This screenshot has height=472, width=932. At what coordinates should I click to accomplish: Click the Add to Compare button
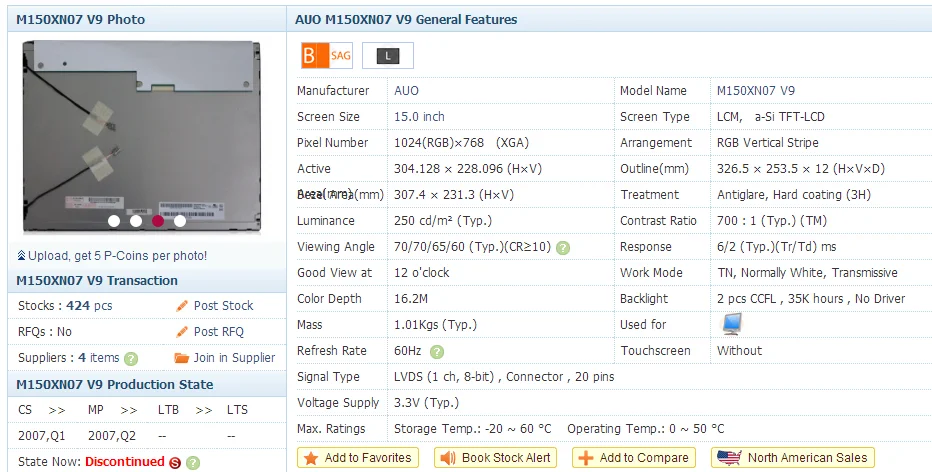[634, 458]
